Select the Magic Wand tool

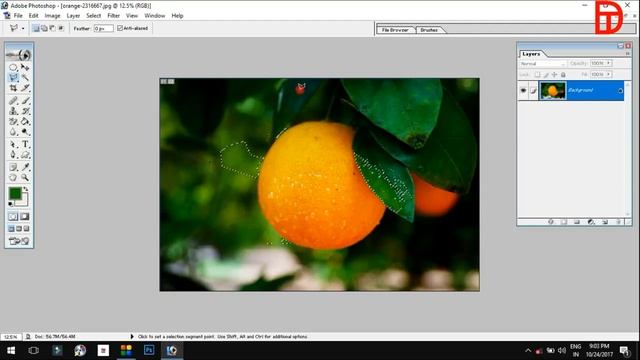click(25, 78)
